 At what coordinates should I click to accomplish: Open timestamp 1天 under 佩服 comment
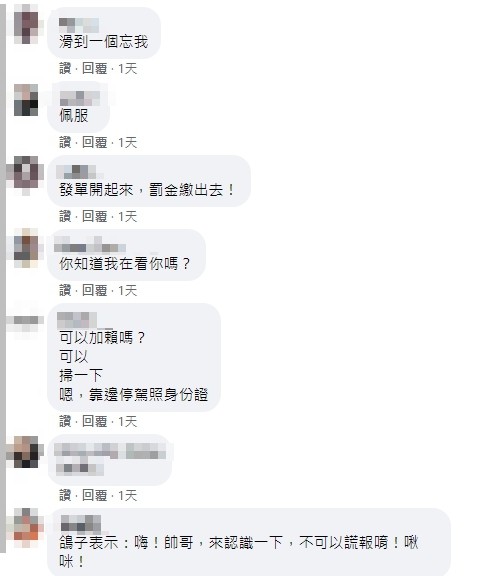pyautogui.click(x=128, y=143)
